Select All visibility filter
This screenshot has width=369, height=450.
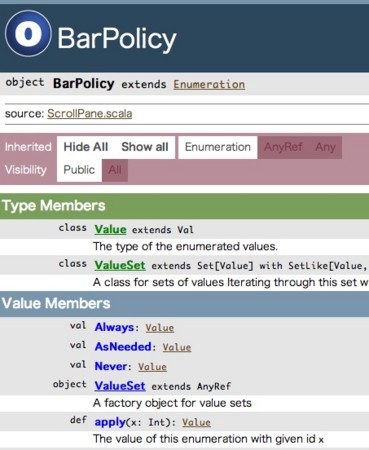coord(115,170)
